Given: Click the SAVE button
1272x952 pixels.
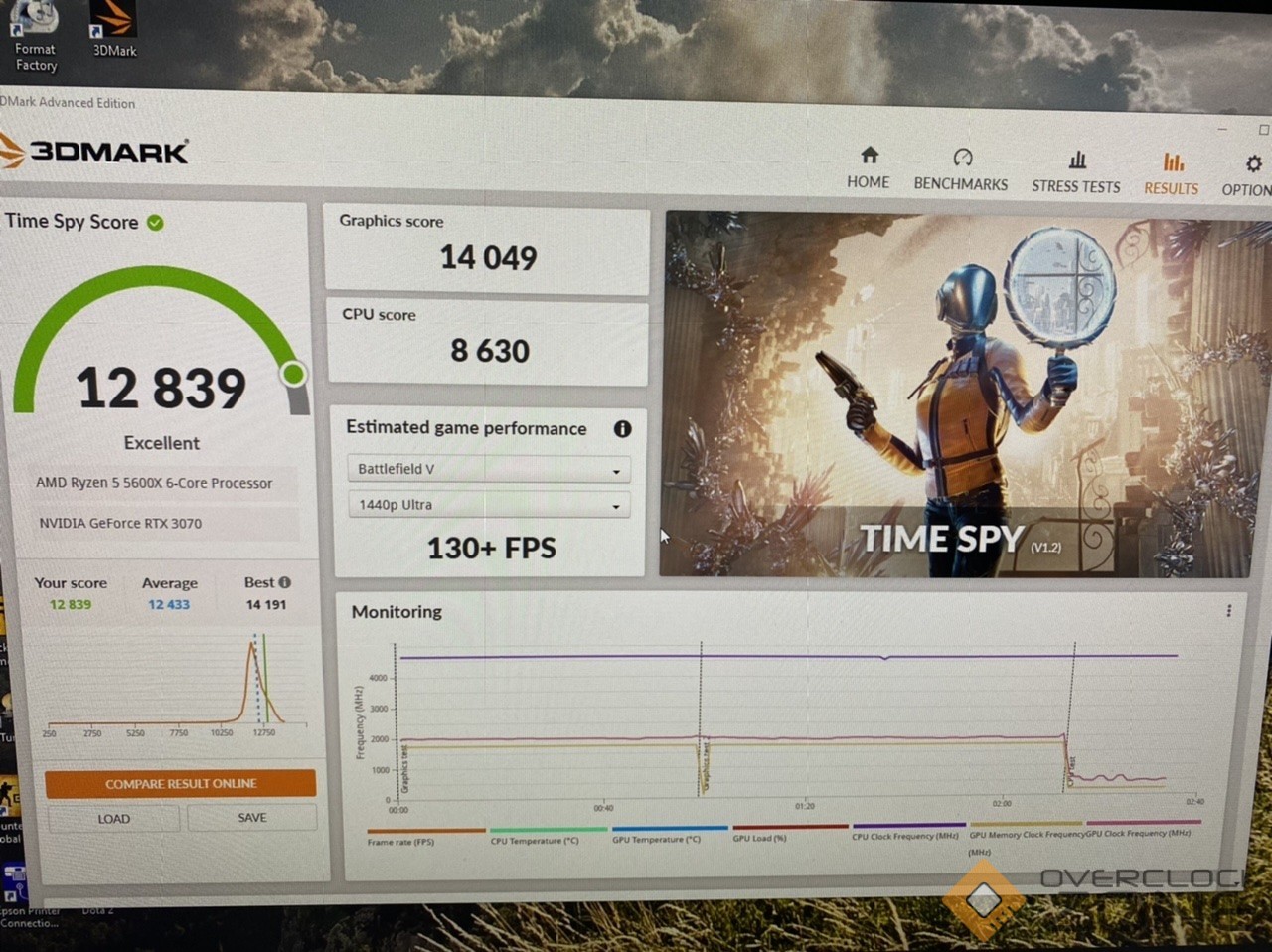Looking at the screenshot, I should coord(252,818).
